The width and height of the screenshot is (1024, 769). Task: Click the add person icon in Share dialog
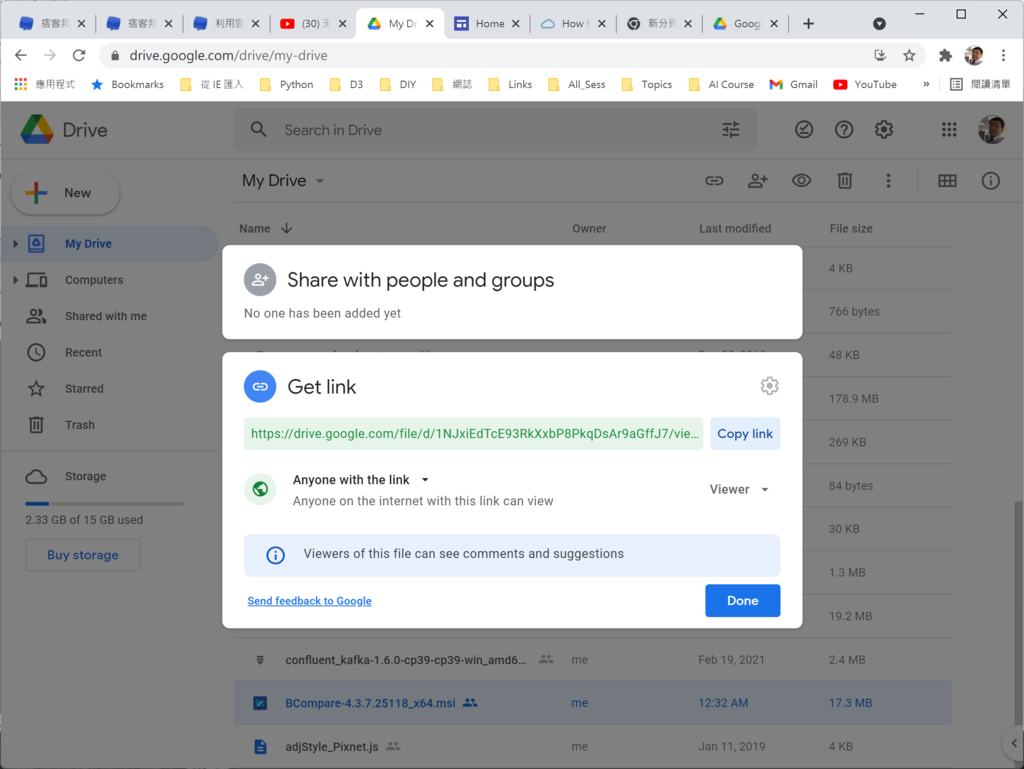[x=260, y=279]
